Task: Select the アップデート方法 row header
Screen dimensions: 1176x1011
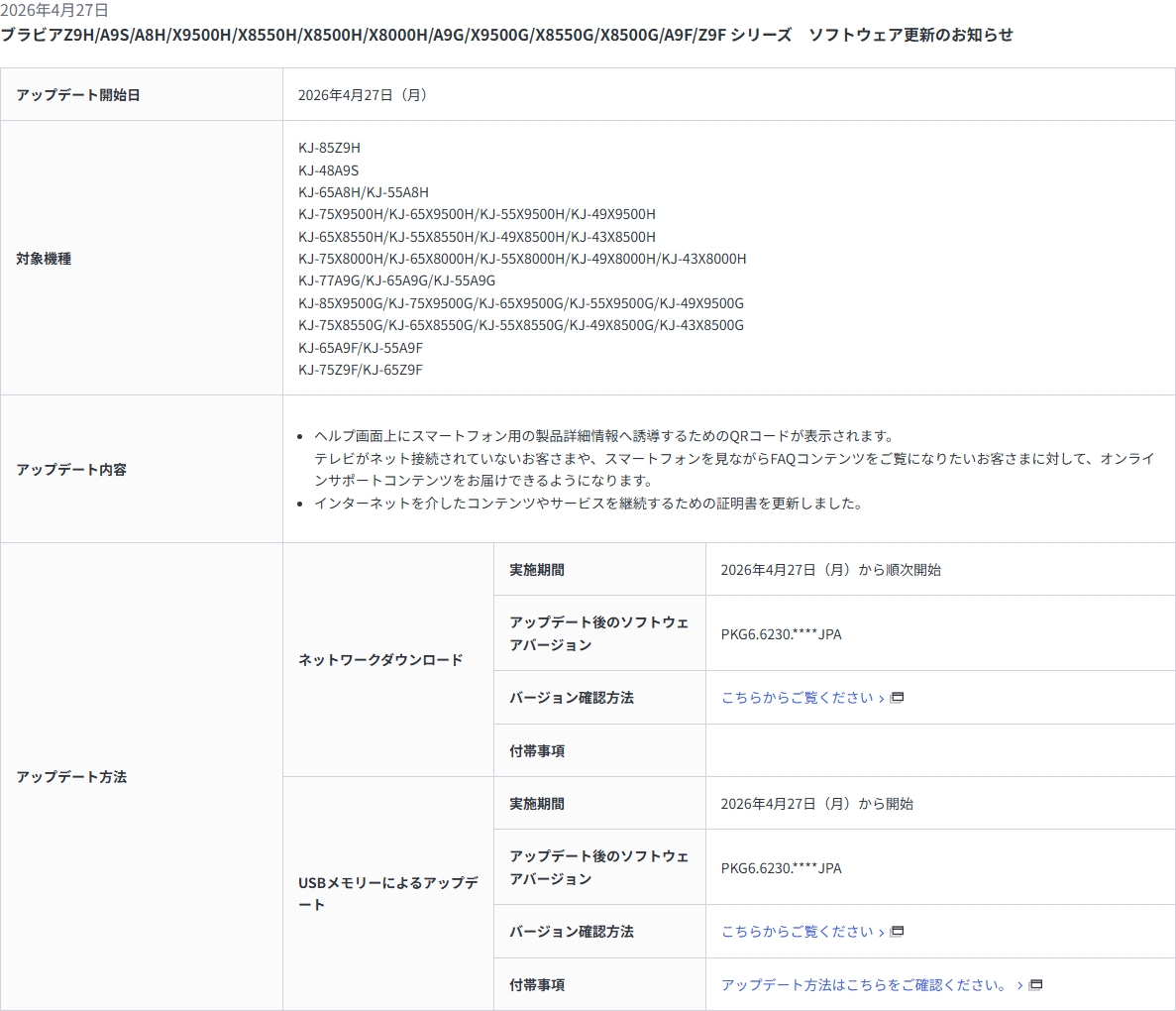Action: click(71, 777)
